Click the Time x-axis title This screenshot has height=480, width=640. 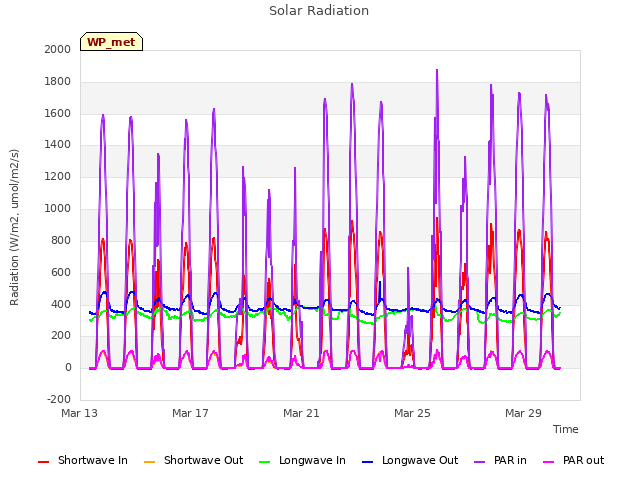[566, 429]
